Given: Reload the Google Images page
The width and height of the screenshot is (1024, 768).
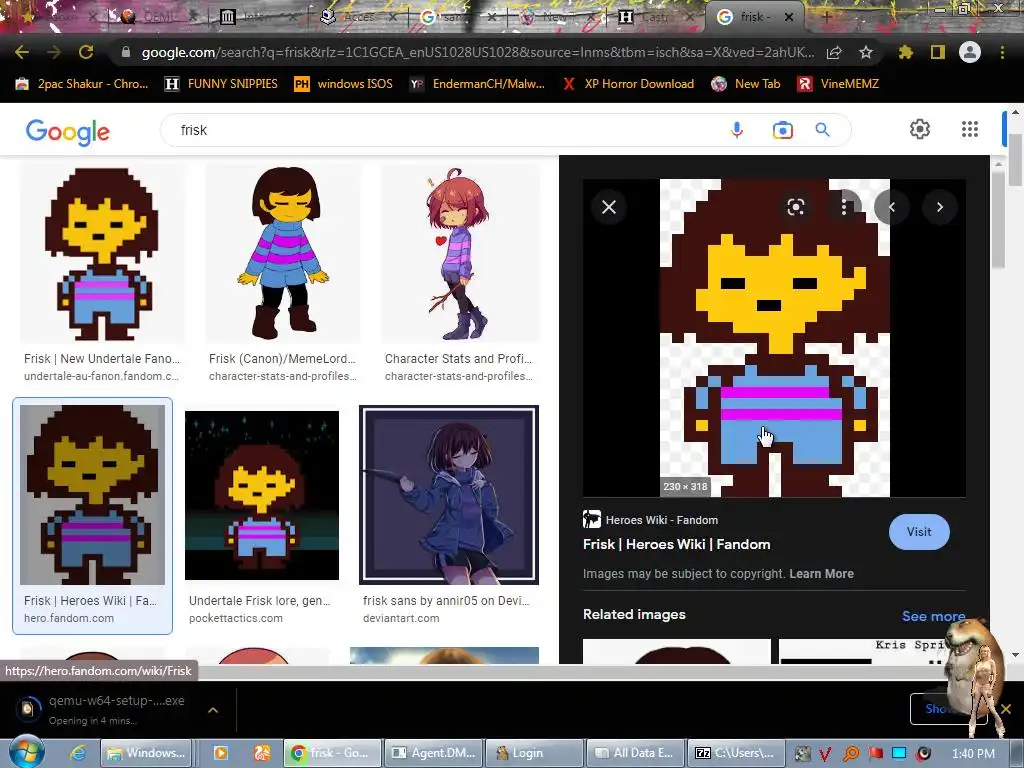Looking at the screenshot, I should [x=86, y=52].
